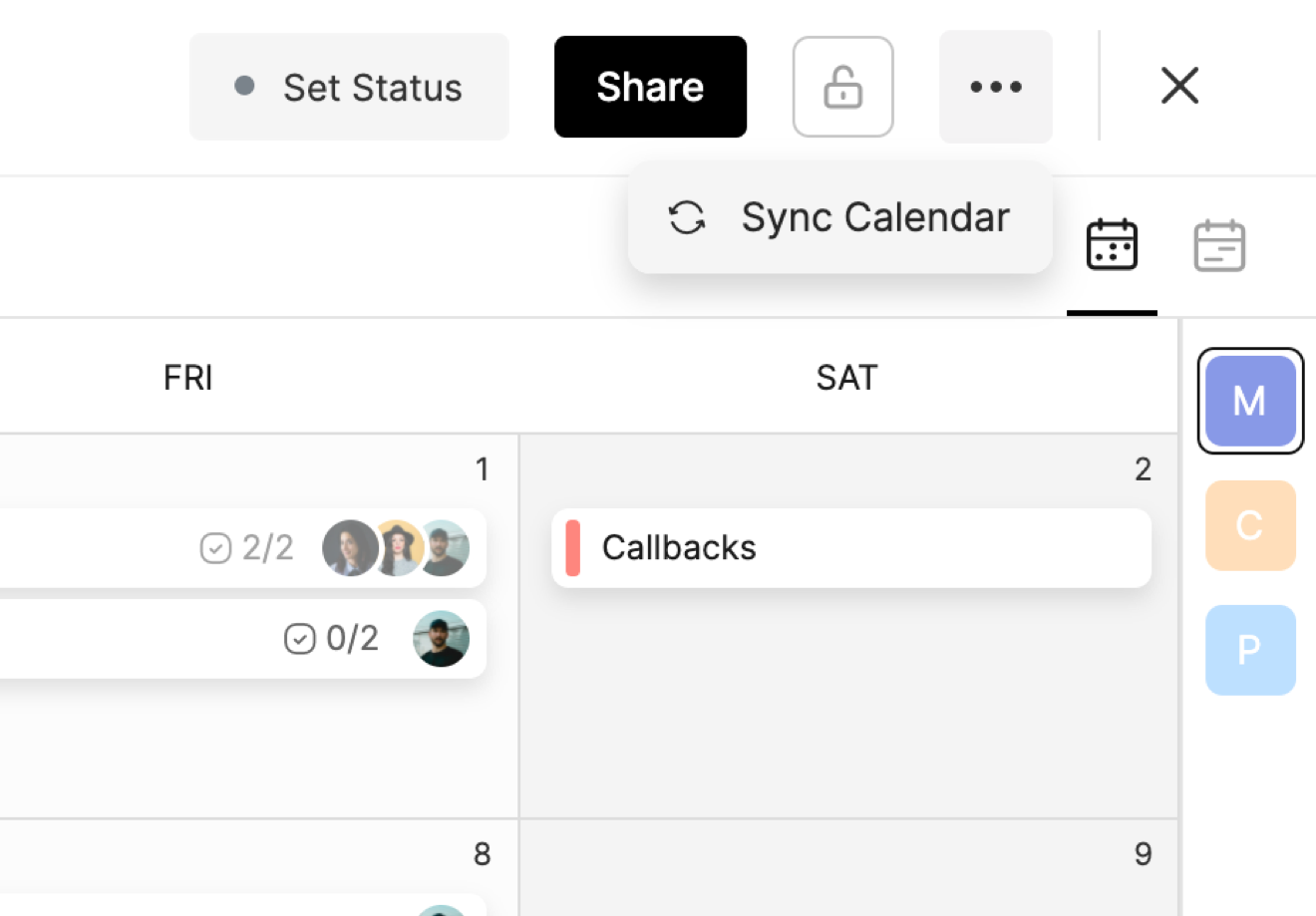Click the group of three assignee avatars
This screenshot has width=1316, height=916.
tap(396, 548)
